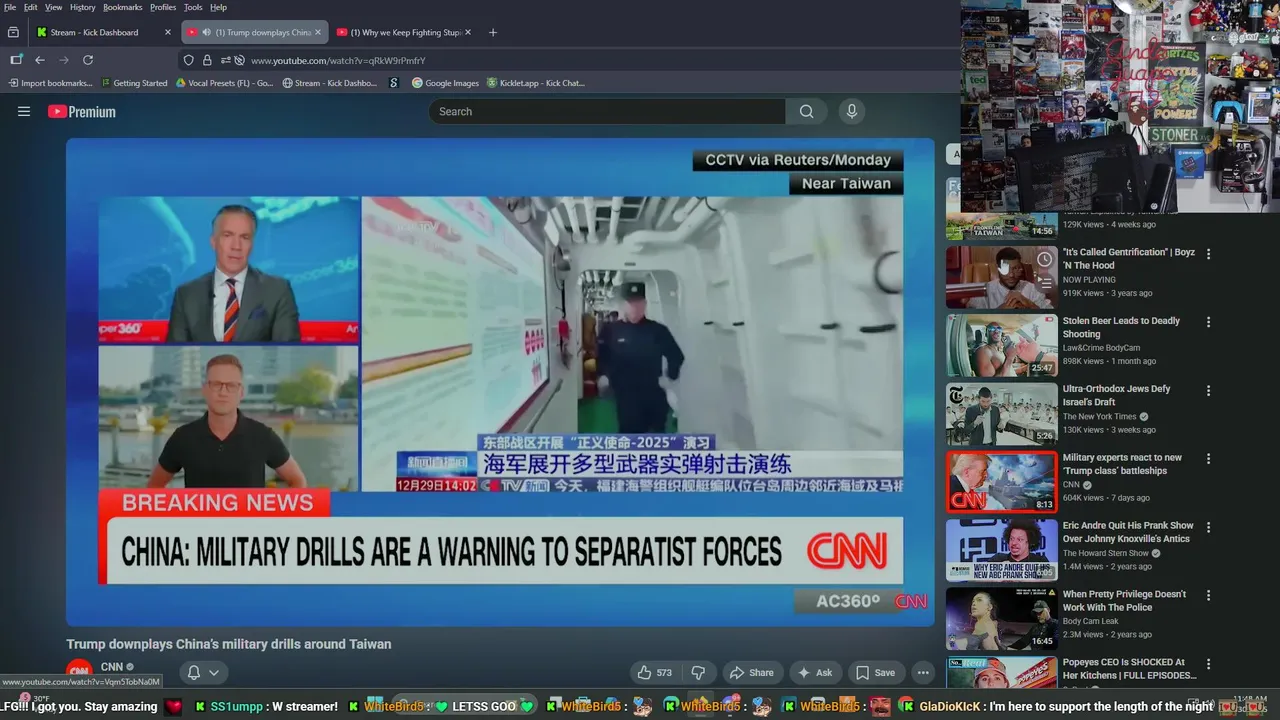The height and width of the screenshot is (720, 1280).
Task: Click autoplay blocked icon in address bar
Action: tap(239, 60)
